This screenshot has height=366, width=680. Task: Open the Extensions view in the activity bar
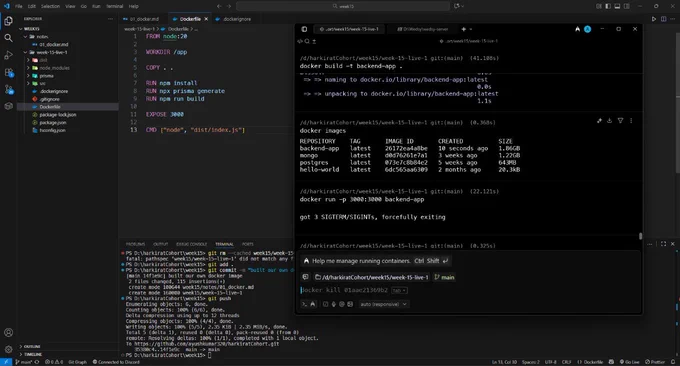(8, 72)
